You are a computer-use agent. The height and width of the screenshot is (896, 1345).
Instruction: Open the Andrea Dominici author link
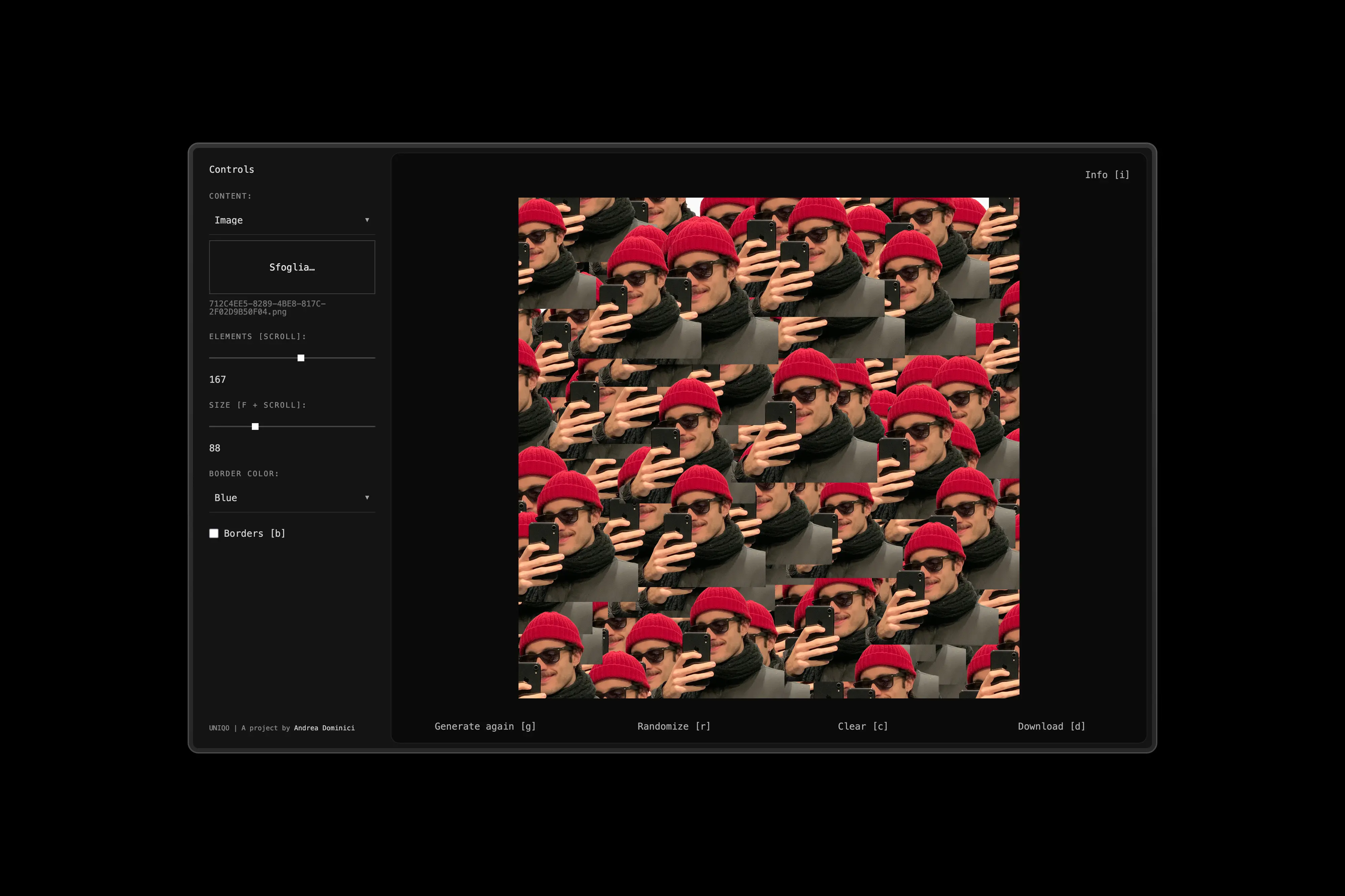click(324, 728)
